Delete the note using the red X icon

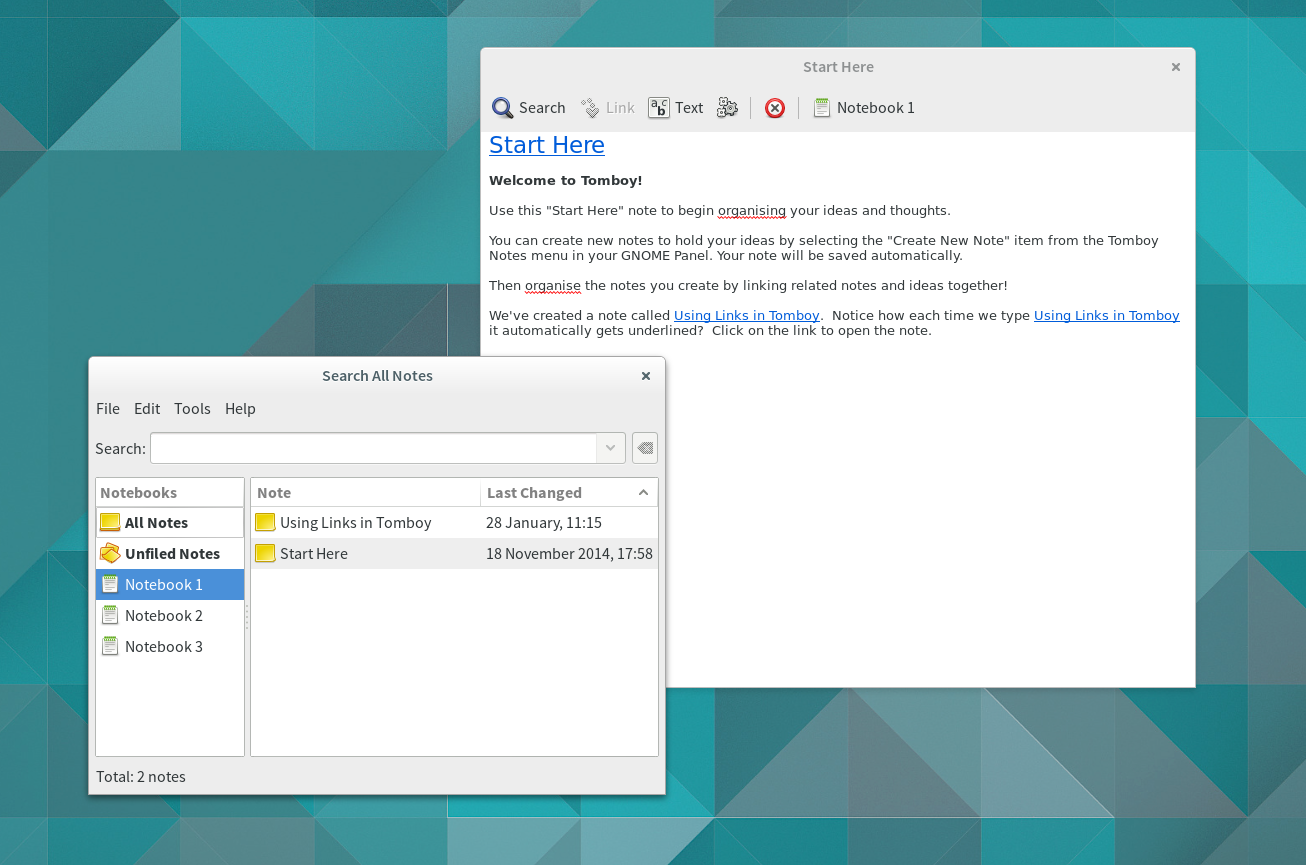775,108
